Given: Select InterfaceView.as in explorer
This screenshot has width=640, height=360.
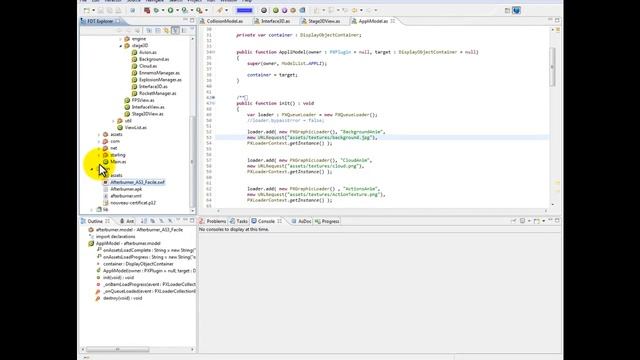Looking at the screenshot, I should point(148,107).
